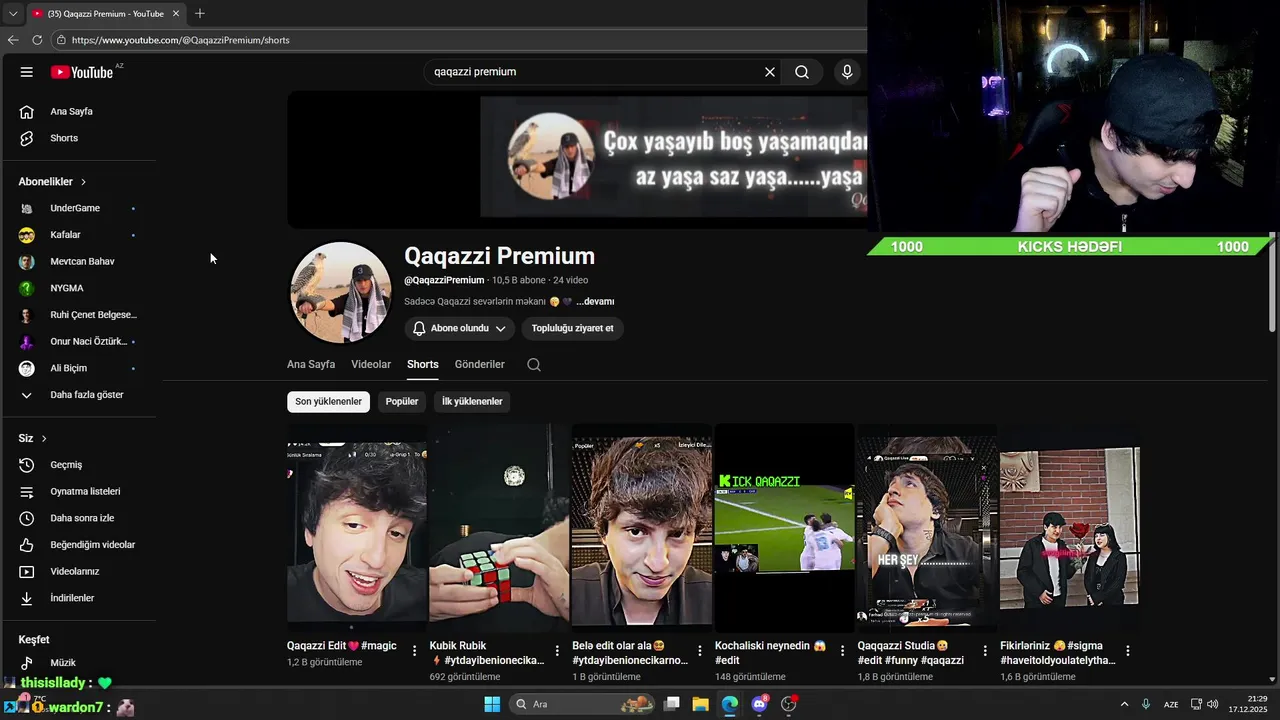This screenshot has height=720, width=1280.
Task: Open Microsoft Edge from the taskbar
Action: (730, 704)
